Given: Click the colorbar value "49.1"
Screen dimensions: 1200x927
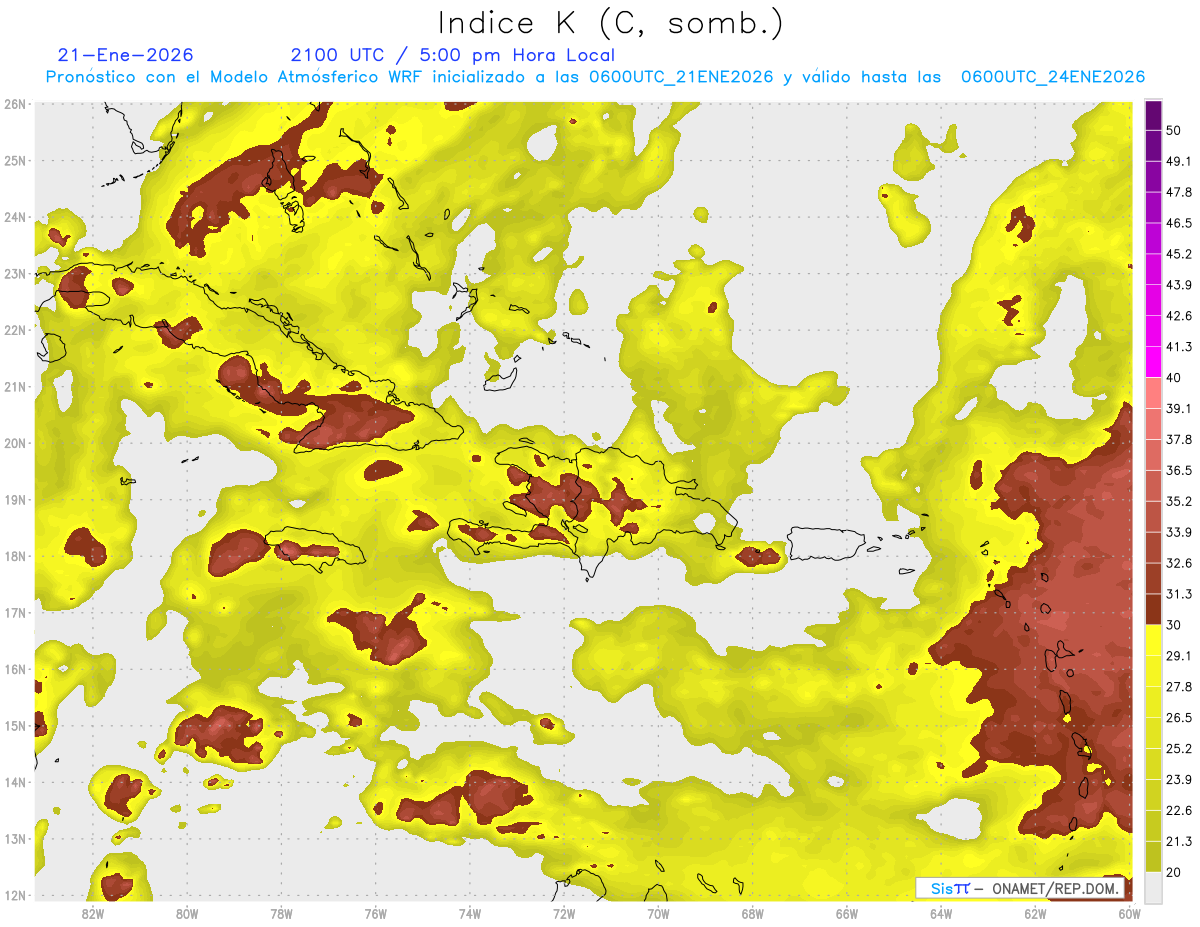Looking at the screenshot, I should [x=1178, y=161].
